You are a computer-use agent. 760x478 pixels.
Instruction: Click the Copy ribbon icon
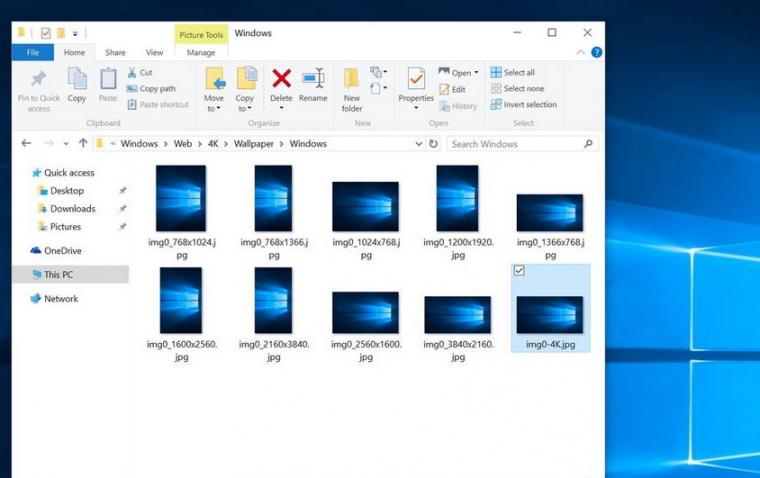(x=77, y=79)
